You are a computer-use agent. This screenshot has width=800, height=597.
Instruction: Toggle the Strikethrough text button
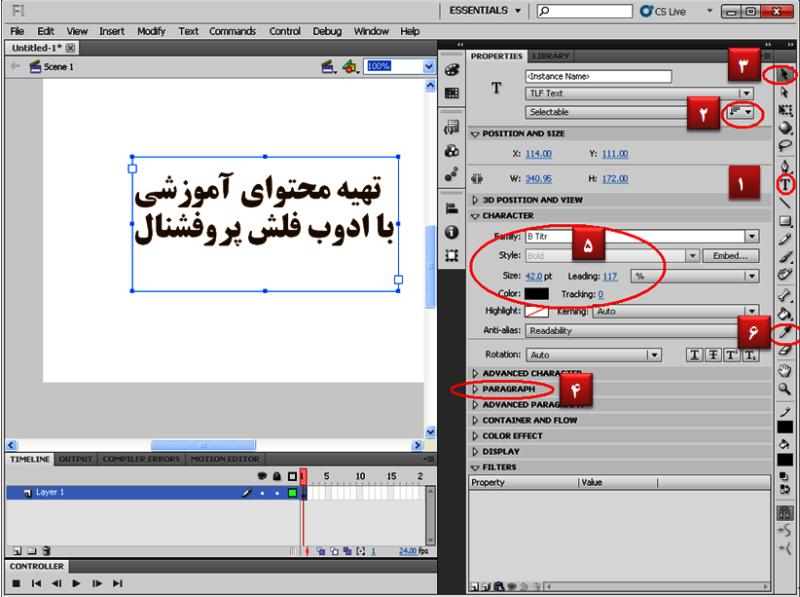coord(713,355)
